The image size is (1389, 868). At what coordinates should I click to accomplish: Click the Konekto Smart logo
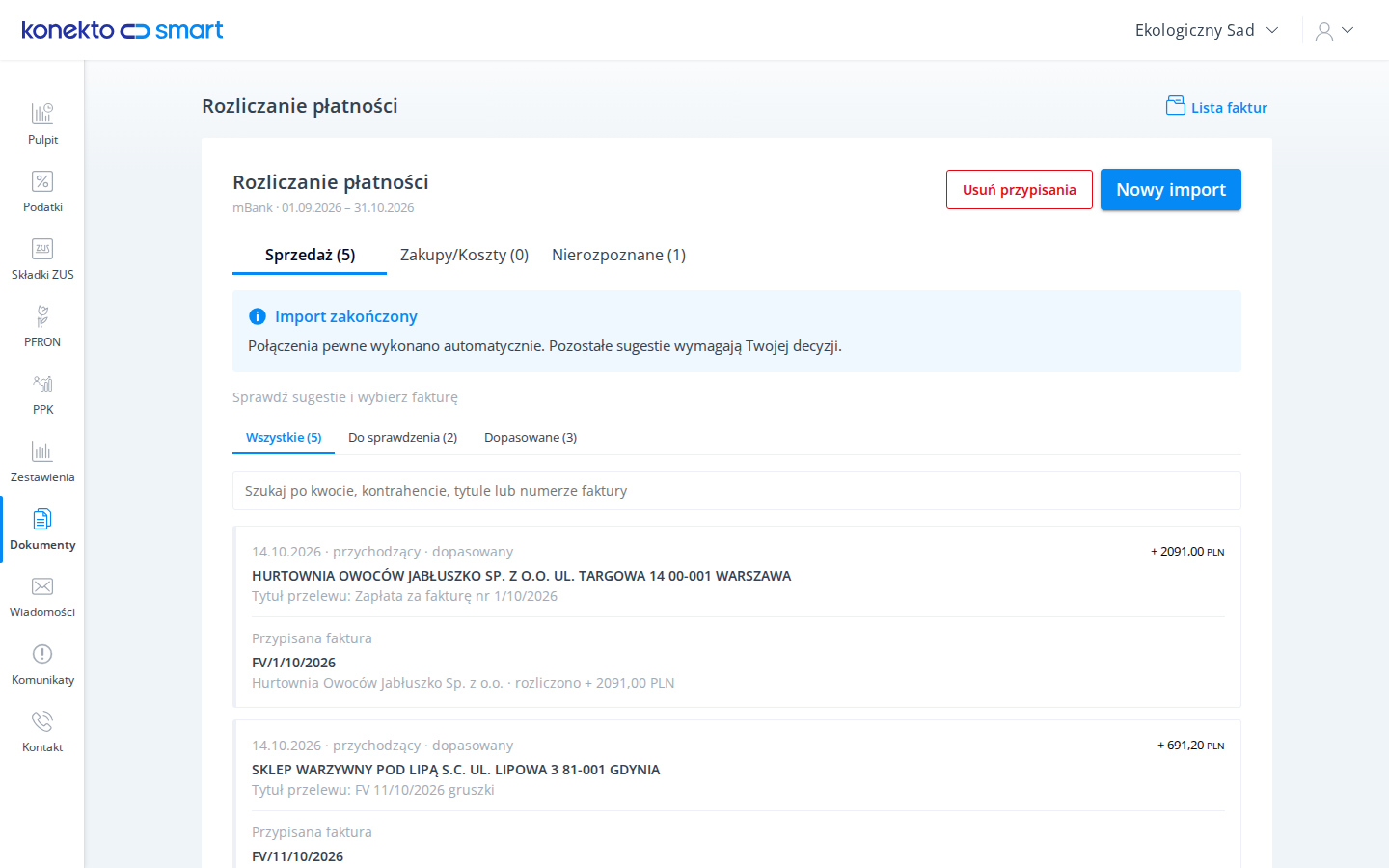123,30
